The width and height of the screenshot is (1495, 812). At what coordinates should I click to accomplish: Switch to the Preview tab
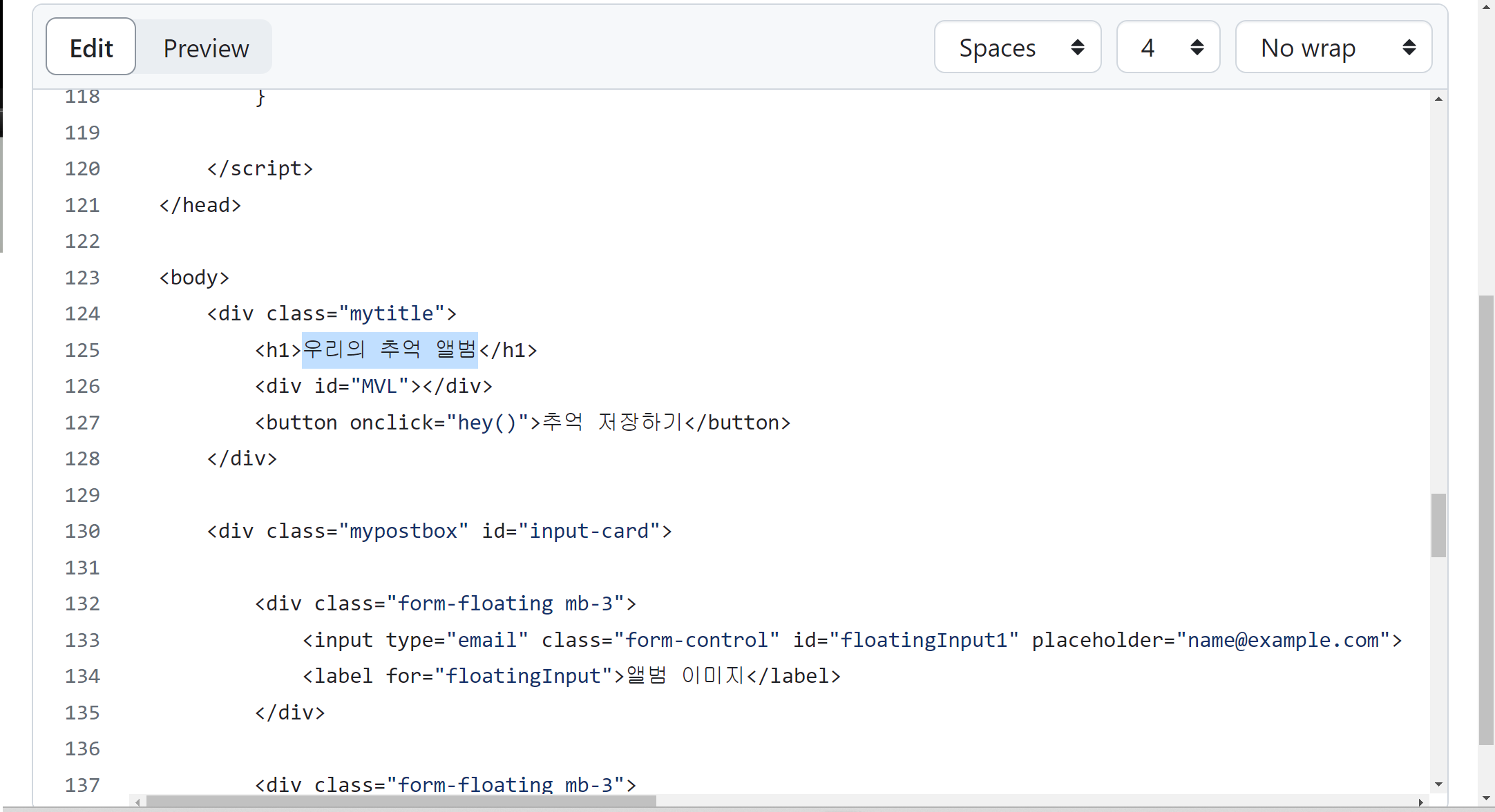205,48
